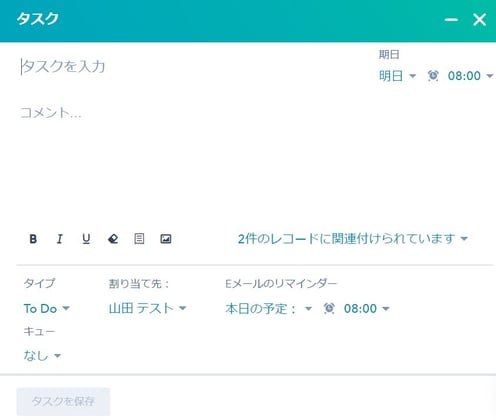Insert an image using the picture icon

pyautogui.click(x=166, y=239)
